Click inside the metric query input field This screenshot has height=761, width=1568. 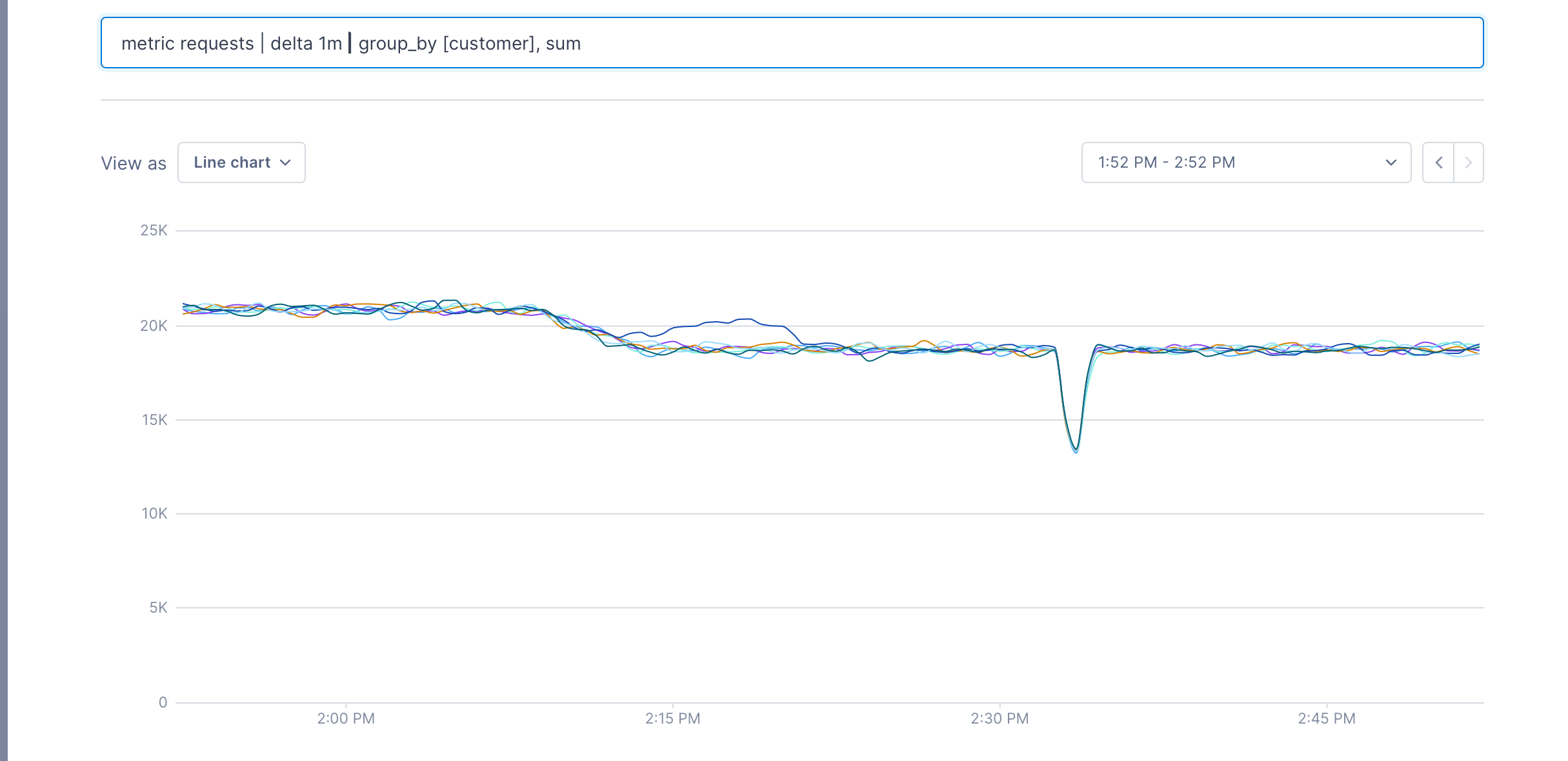point(968,43)
